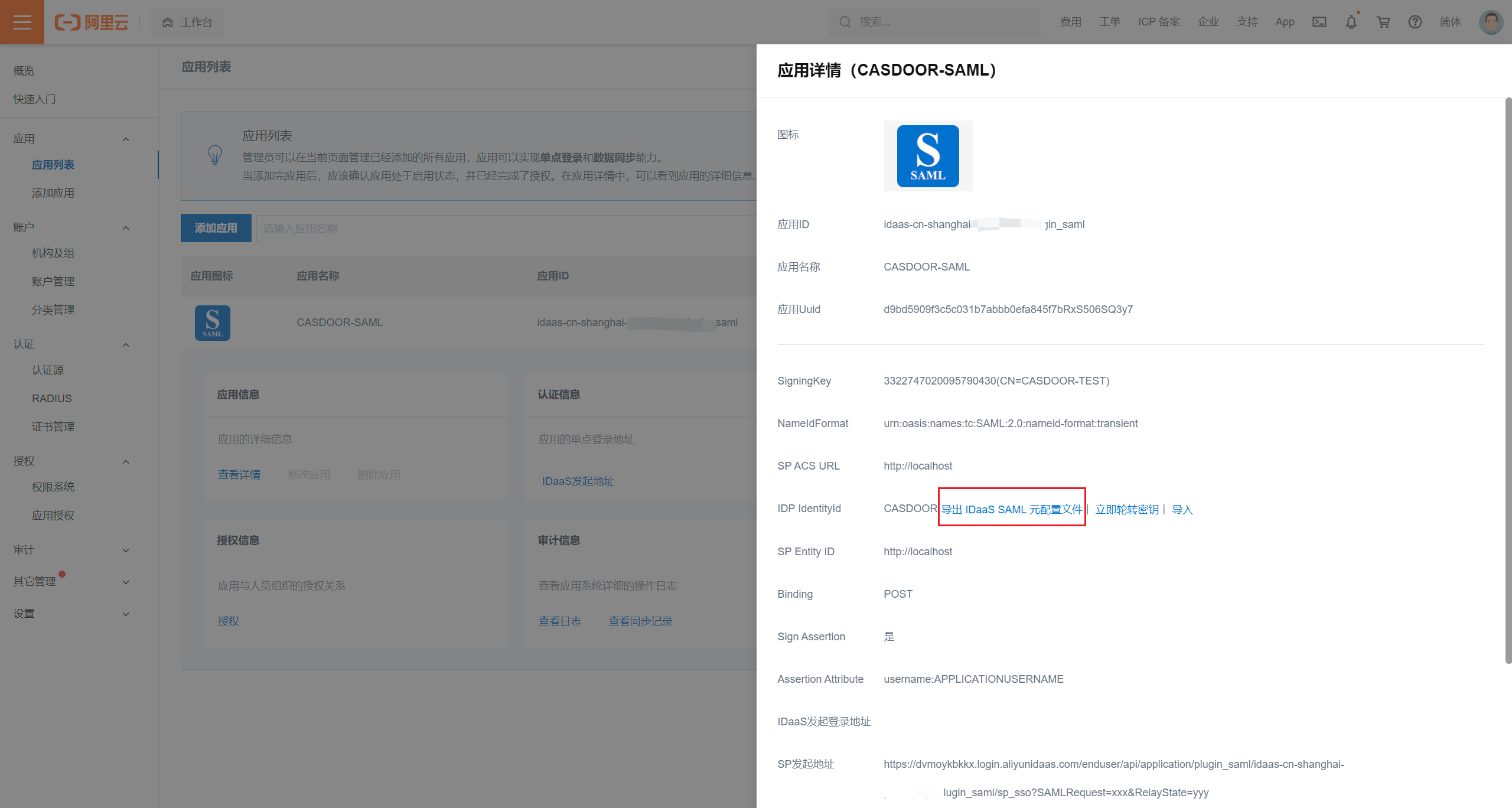Expand the 设置 sidebar section
The width and height of the screenshot is (1512, 808).
[x=125, y=614]
